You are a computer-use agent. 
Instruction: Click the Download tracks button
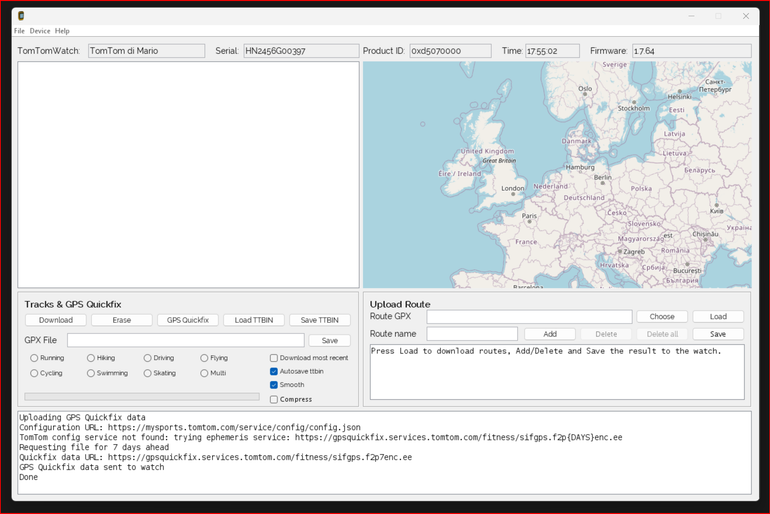click(55, 320)
